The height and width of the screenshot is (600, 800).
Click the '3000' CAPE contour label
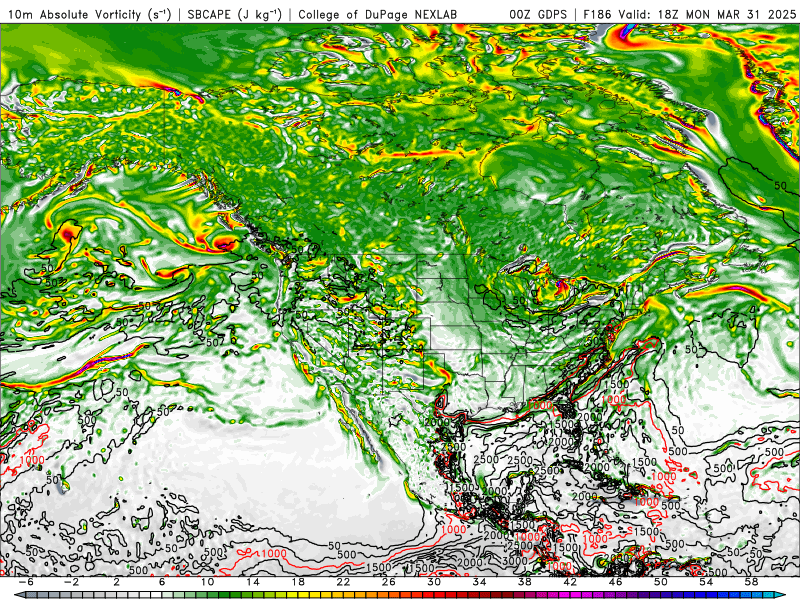click(x=514, y=560)
